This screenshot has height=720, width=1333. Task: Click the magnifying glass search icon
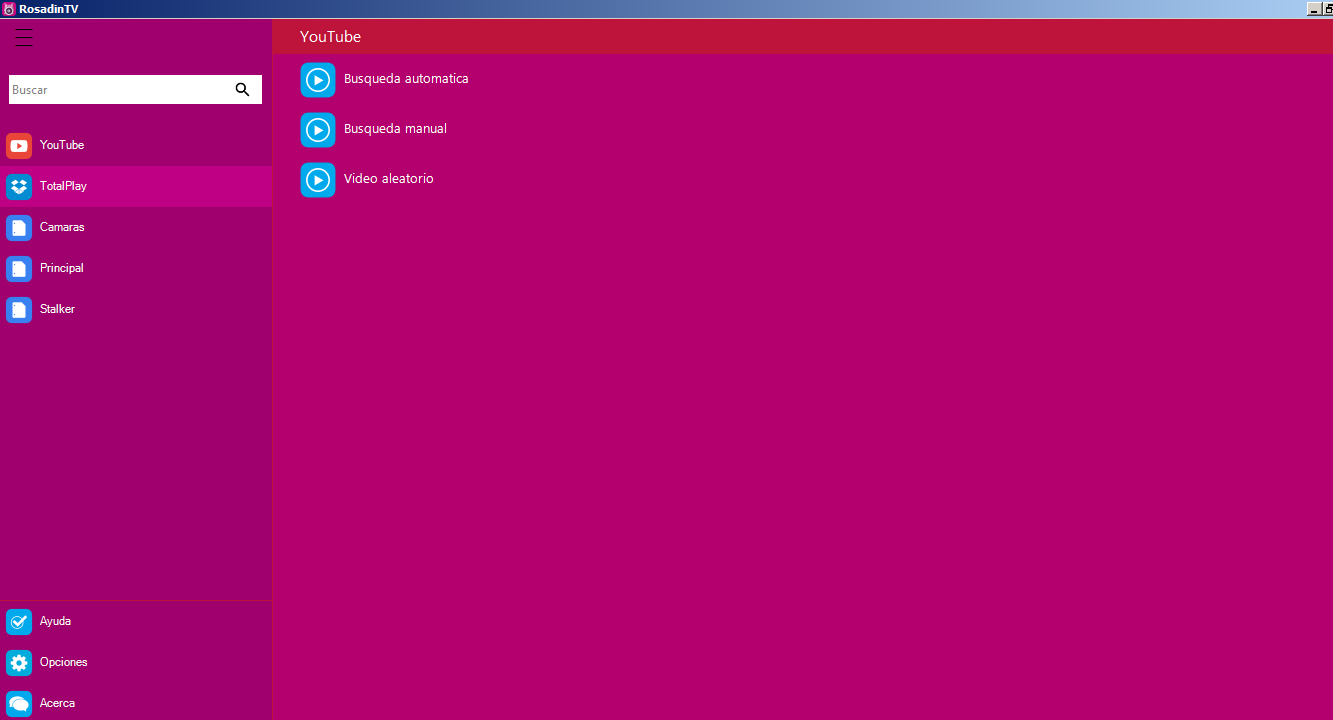(x=242, y=89)
